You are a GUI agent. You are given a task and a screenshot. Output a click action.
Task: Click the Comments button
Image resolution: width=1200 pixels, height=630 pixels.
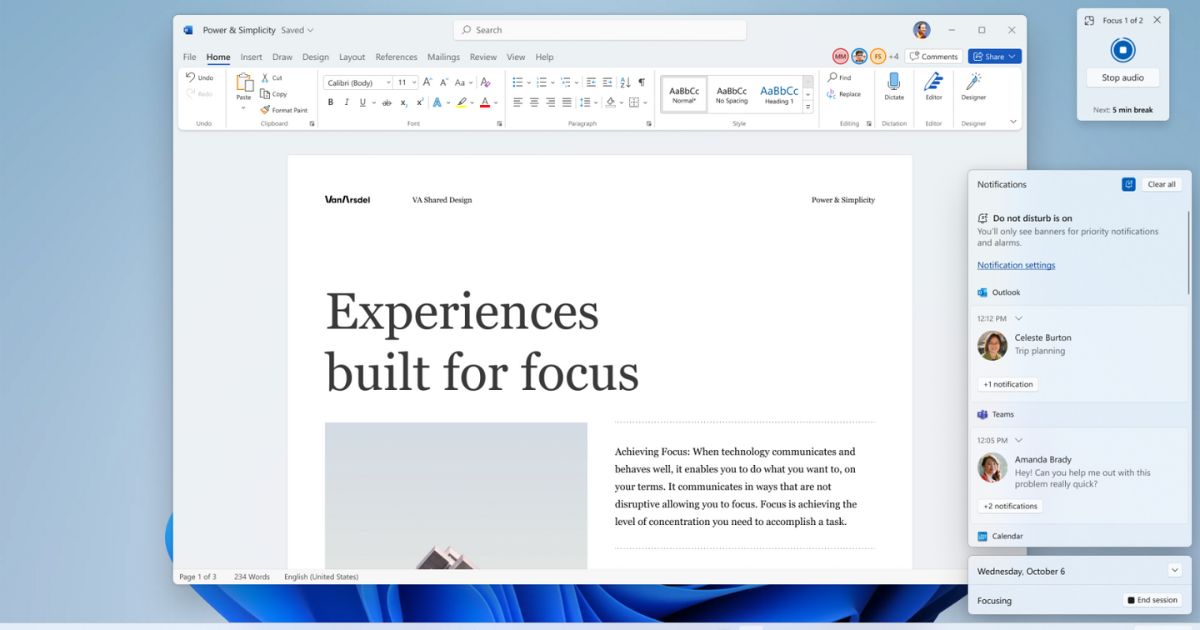(933, 57)
